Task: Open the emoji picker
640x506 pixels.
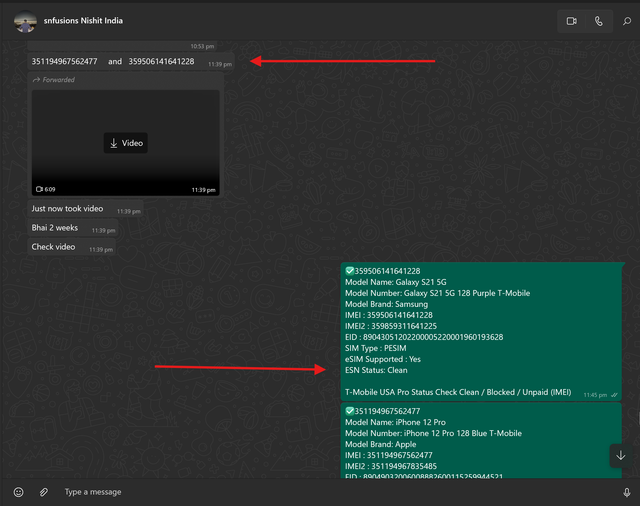Action: coord(19,492)
